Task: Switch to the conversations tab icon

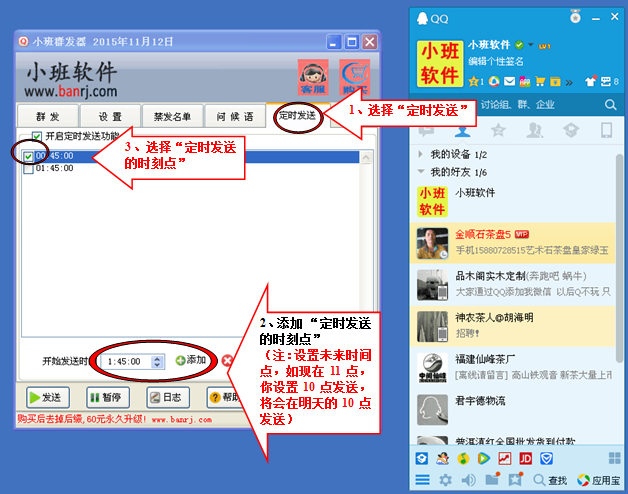Action: click(427, 130)
